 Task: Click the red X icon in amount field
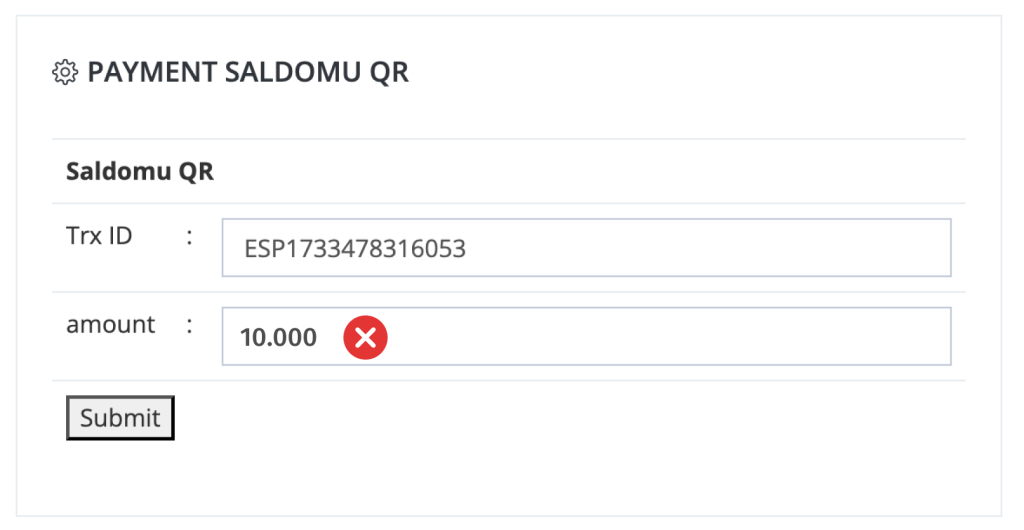366,337
